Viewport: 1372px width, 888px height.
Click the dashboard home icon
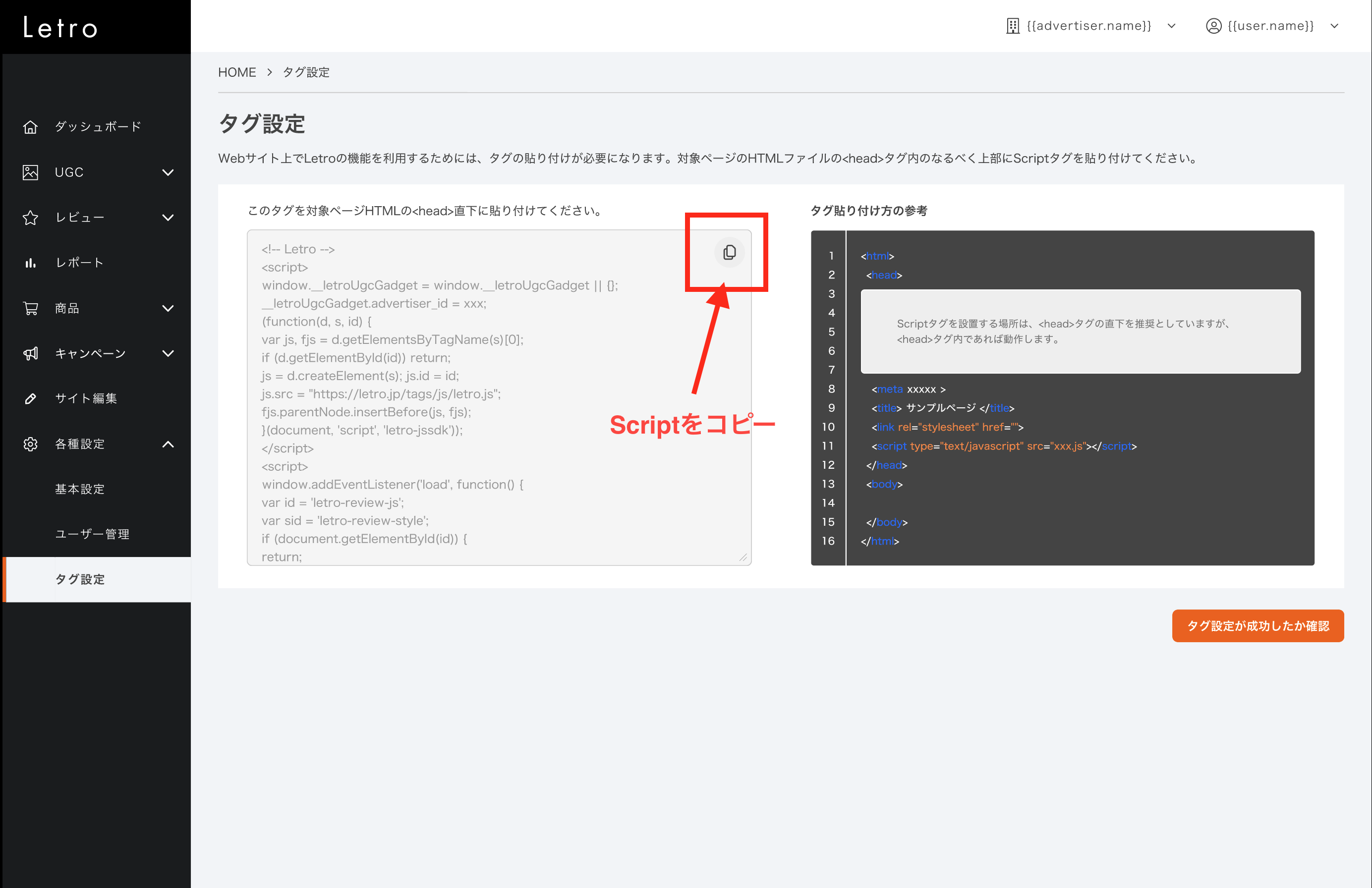point(31,127)
